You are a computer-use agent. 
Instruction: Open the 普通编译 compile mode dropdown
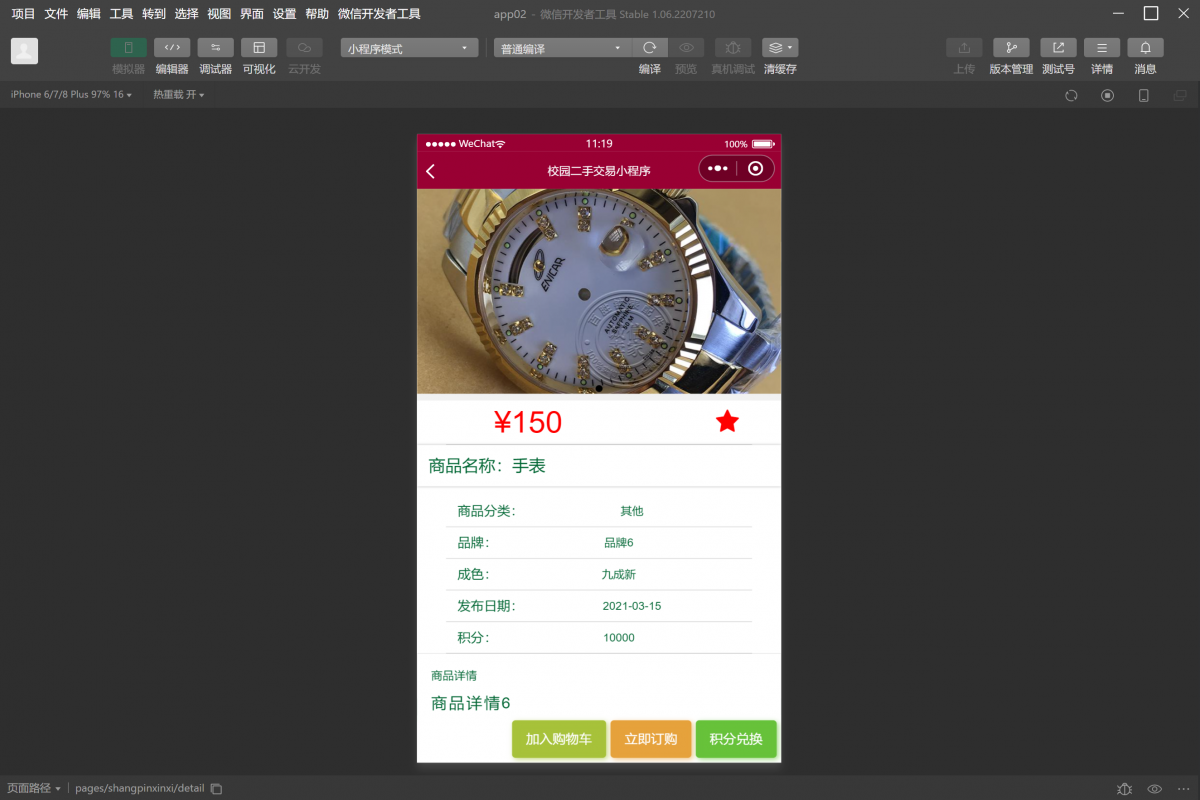(x=559, y=47)
